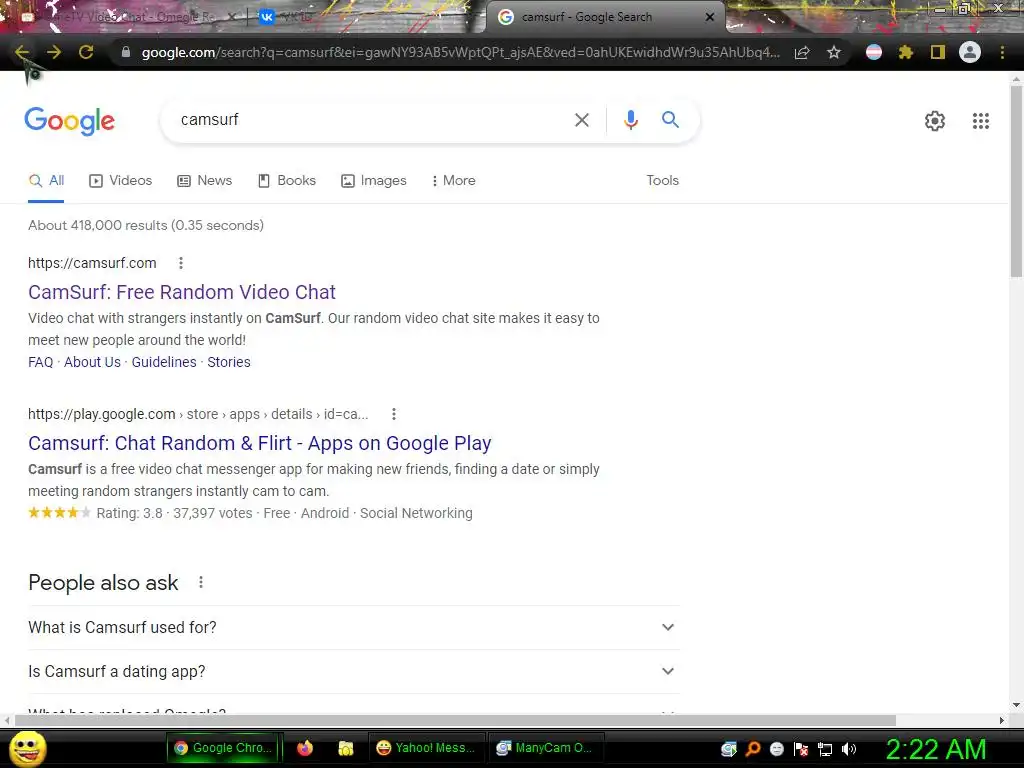Screen dimensions: 1024x768
Task: Open Google settings gear
Action: click(x=935, y=121)
